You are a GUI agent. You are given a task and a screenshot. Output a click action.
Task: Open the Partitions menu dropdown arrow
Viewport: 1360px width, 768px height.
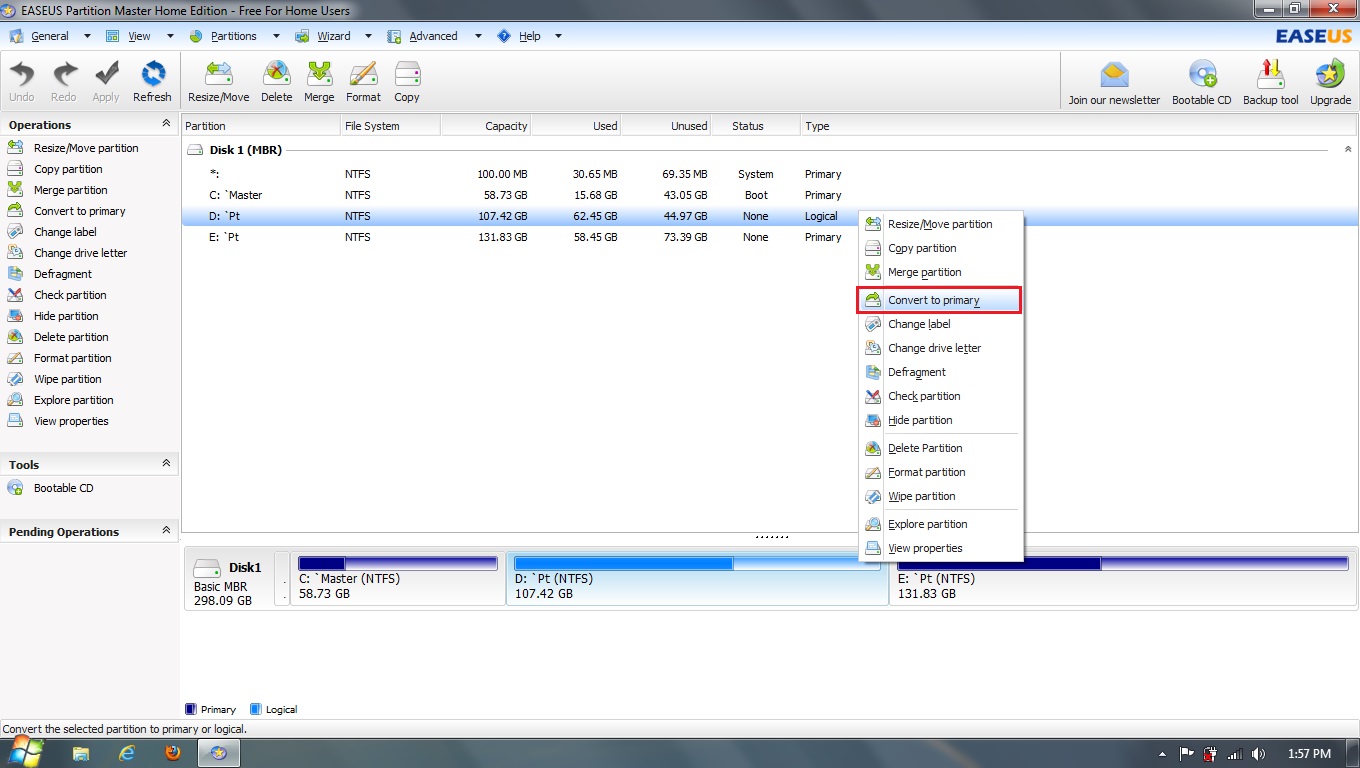[x=276, y=36]
